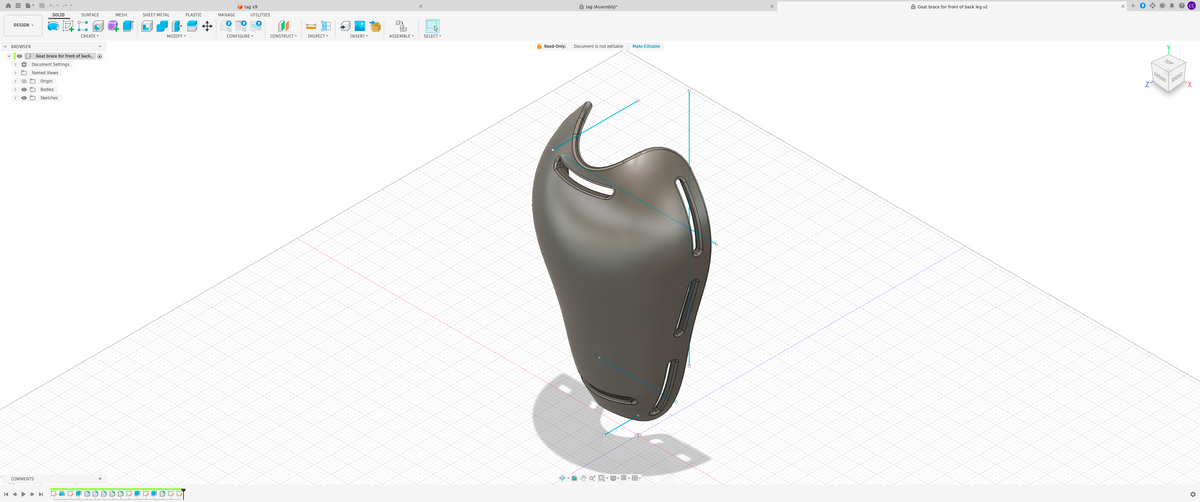Viewport: 1200px width, 502px height.
Task: Select the Create Form tool
Action: (113, 26)
